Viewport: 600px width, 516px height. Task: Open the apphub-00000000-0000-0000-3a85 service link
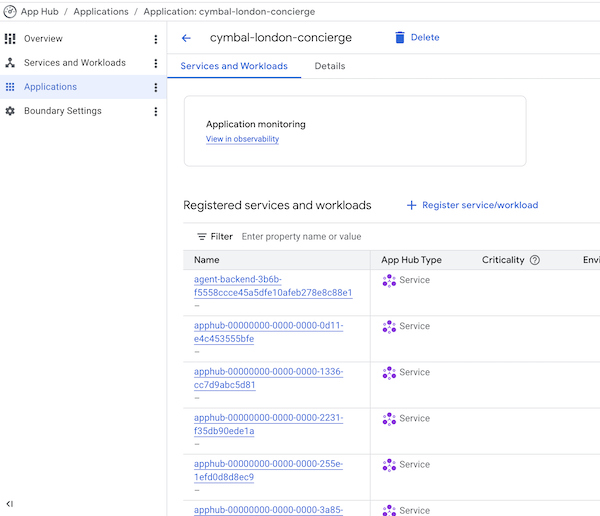coord(269,510)
